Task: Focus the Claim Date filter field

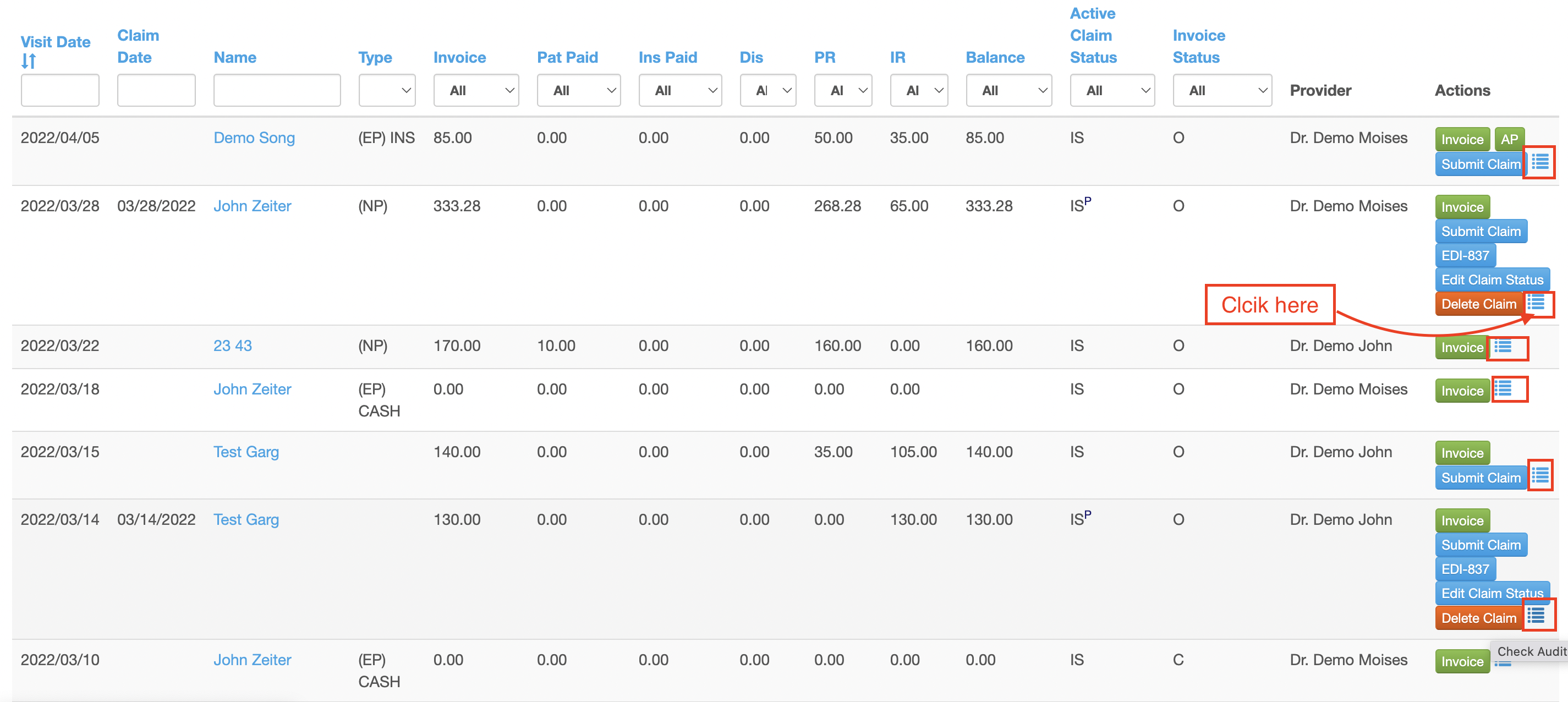Action: [156, 90]
